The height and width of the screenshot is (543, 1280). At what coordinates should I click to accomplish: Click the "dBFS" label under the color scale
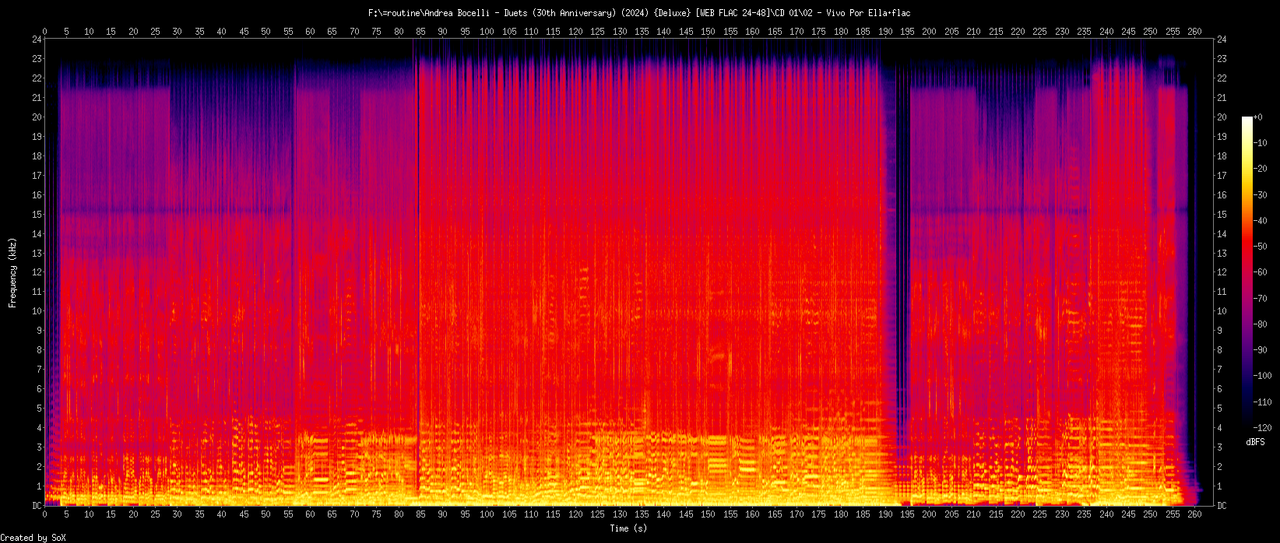1255,441
